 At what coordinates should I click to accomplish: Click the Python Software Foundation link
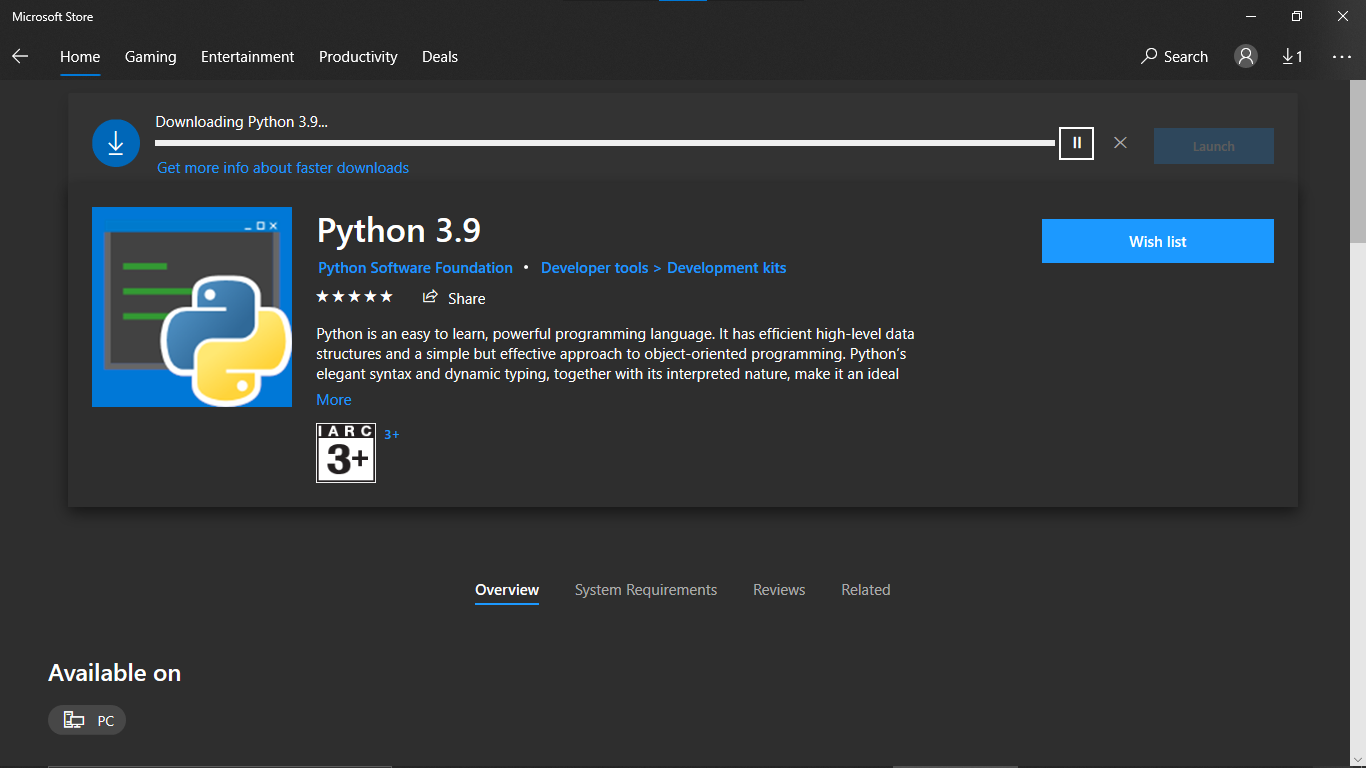(x=415, y=267)
